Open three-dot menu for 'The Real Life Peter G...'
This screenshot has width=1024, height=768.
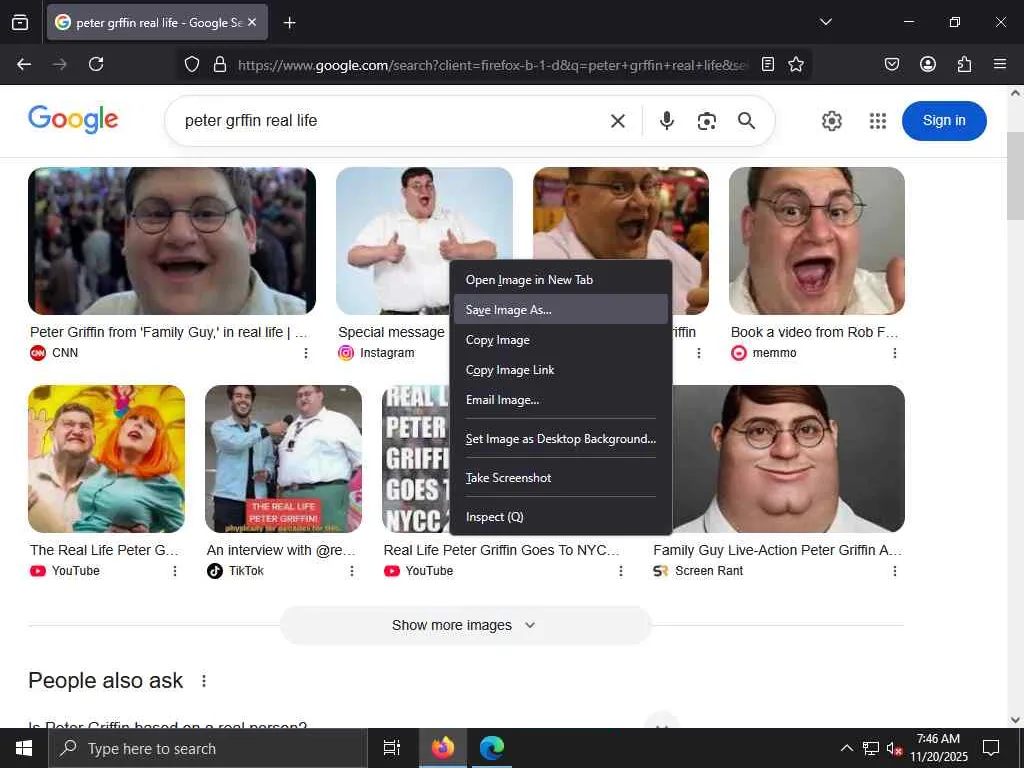tap(174, 571)
